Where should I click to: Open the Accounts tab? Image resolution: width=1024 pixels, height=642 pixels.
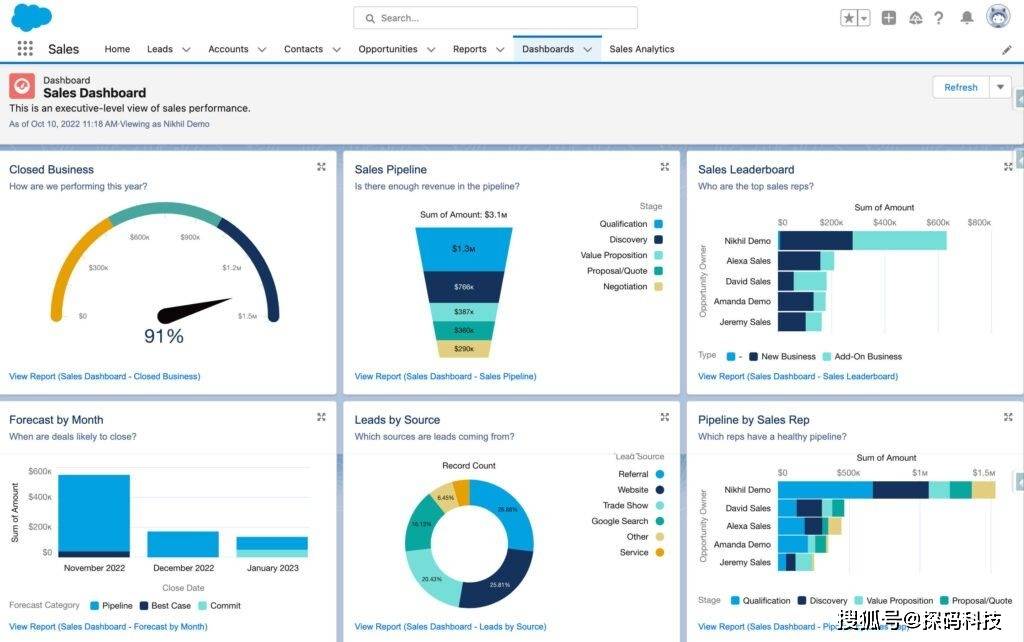228,49
